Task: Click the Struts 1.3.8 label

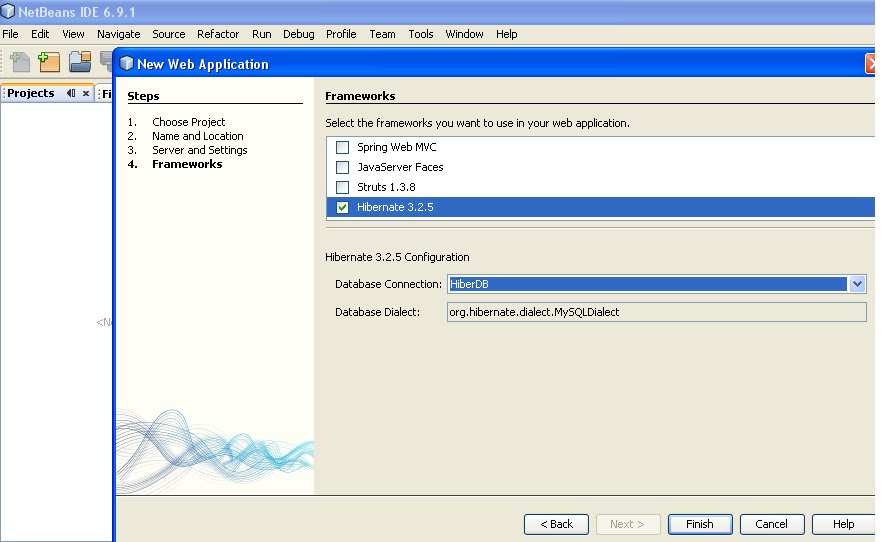Action: pyautogui.click(x=386, y=187)
